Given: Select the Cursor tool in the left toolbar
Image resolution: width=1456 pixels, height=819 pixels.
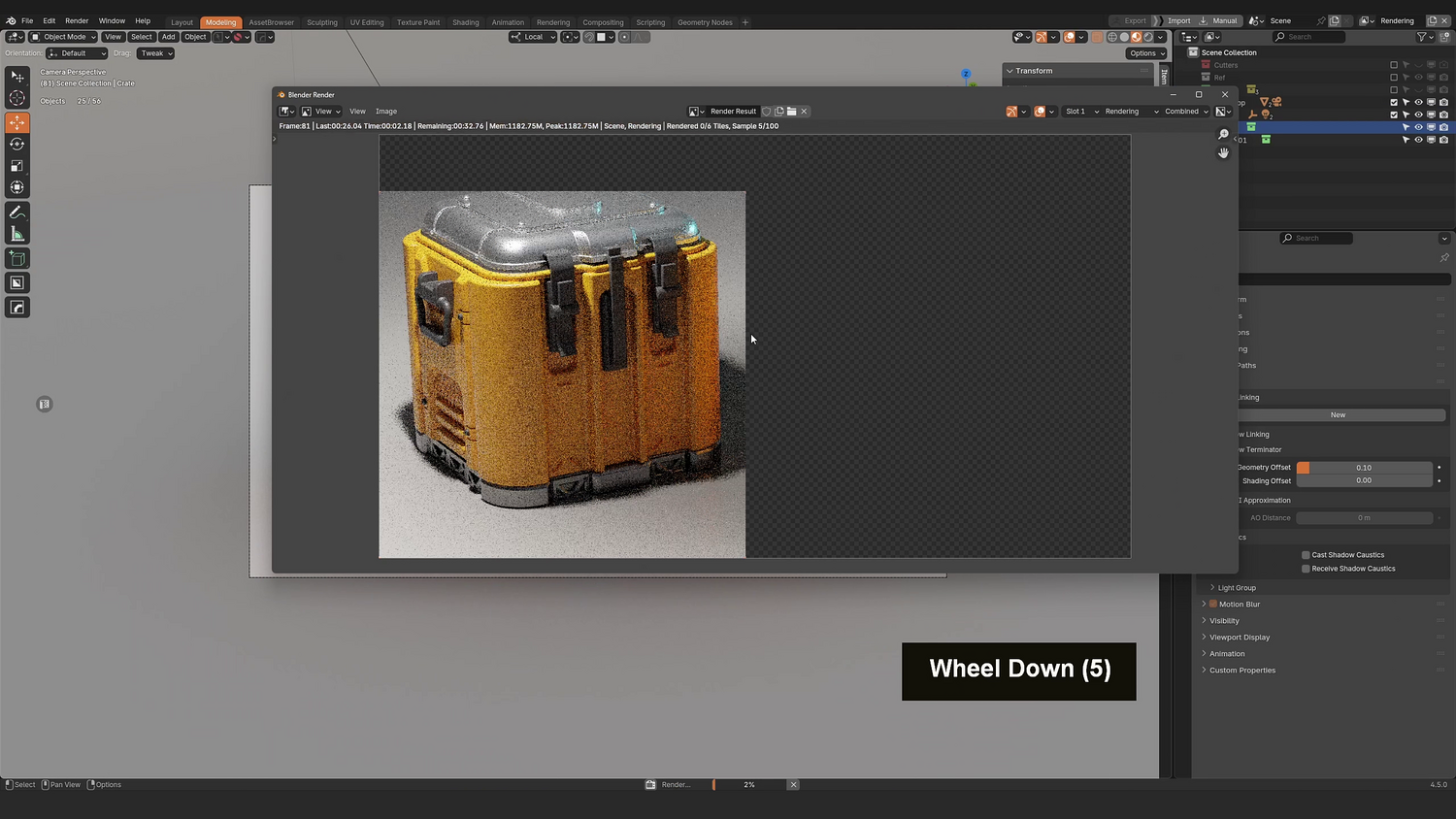Looking at the screenshot, I should click(17, 98).
